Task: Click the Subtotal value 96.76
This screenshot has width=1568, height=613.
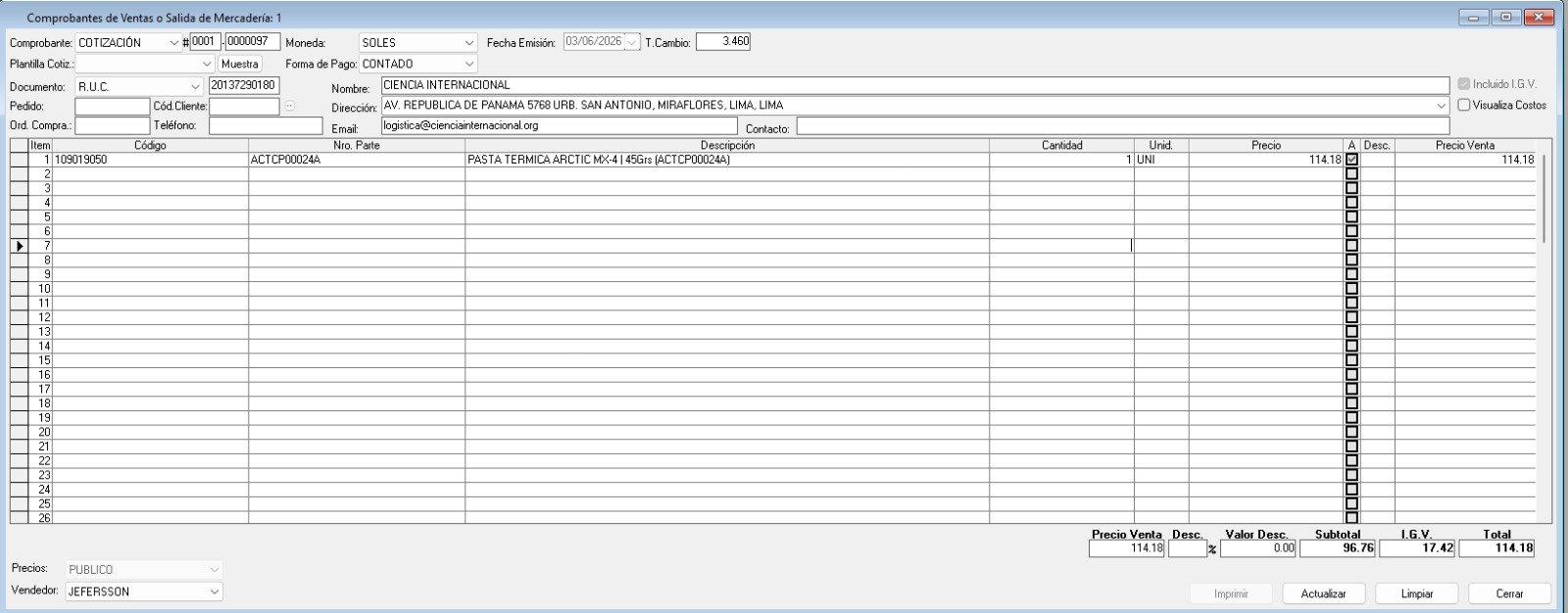Action: (x=1339, y=549)
